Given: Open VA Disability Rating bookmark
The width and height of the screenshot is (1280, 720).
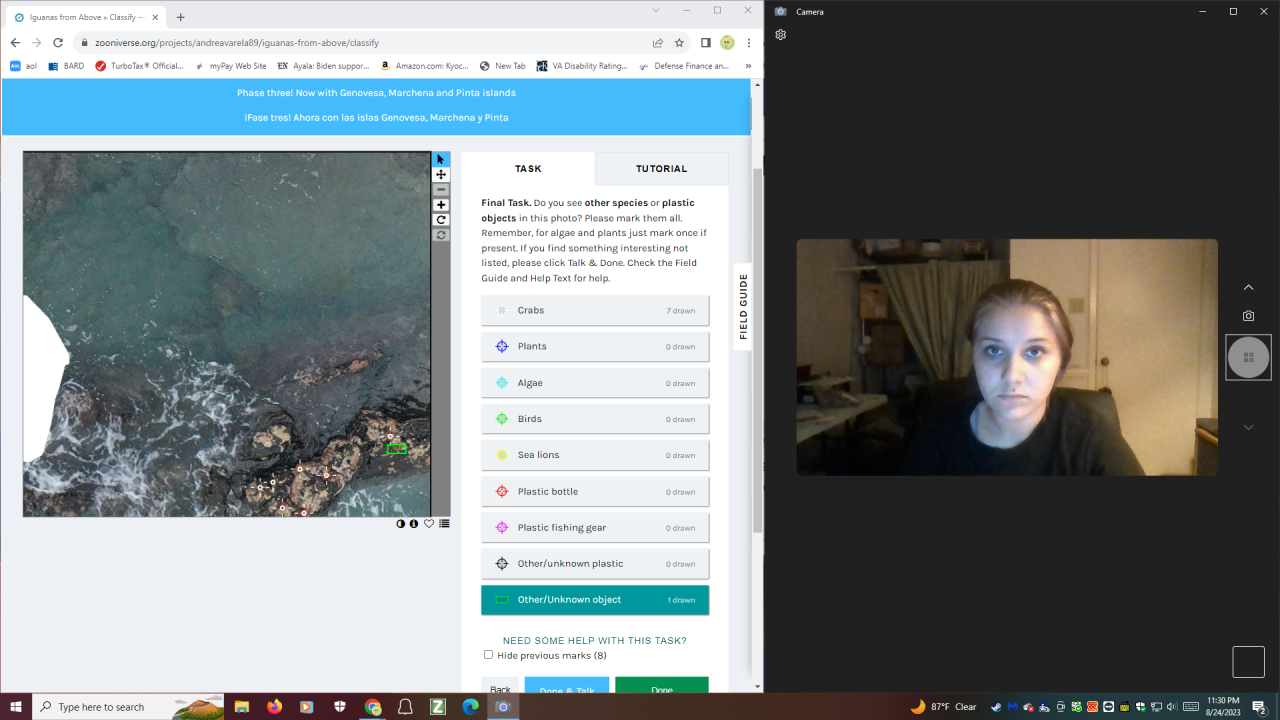Looking at the screenshot, I should pos(582,66).
